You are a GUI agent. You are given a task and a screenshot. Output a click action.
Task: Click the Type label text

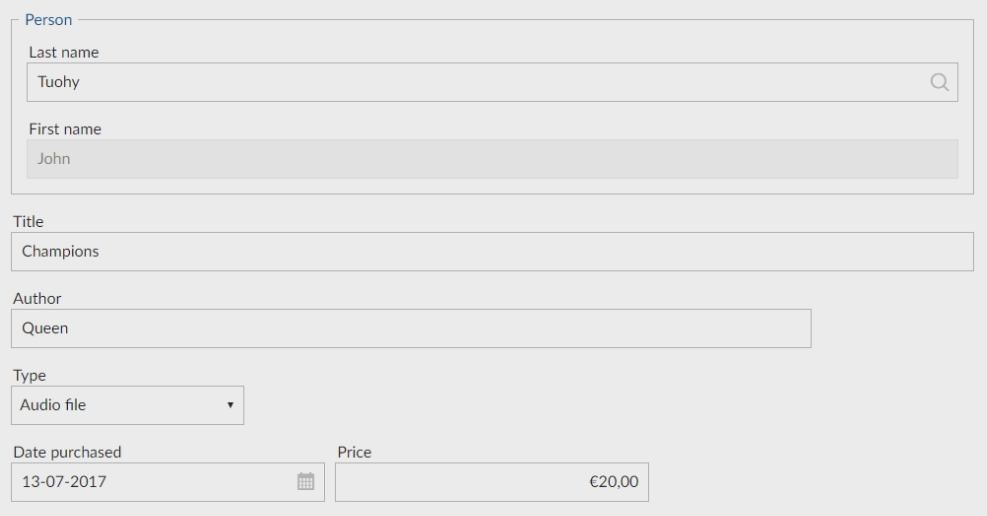pos(26,376)
